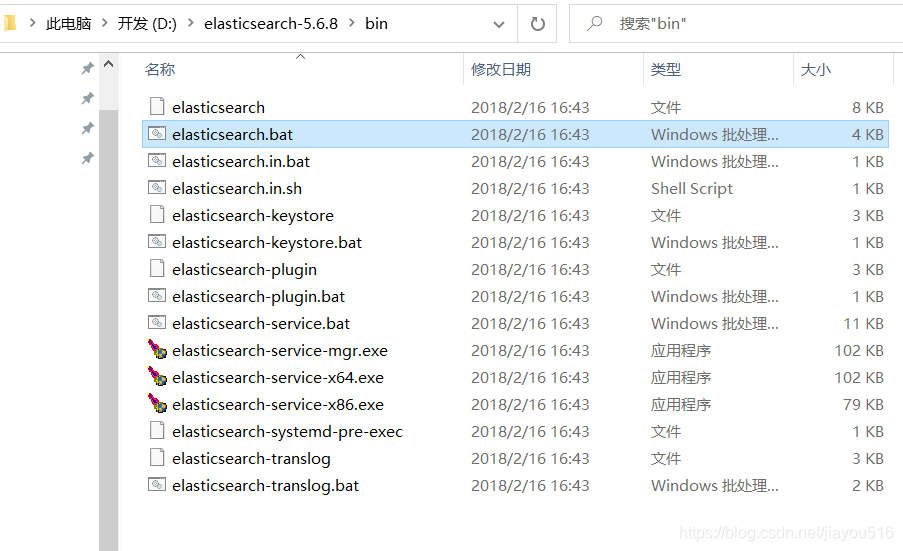Select the file name elasticsearch-translog
The width and height of the screenshot is (903, 551).
point(251,459)
